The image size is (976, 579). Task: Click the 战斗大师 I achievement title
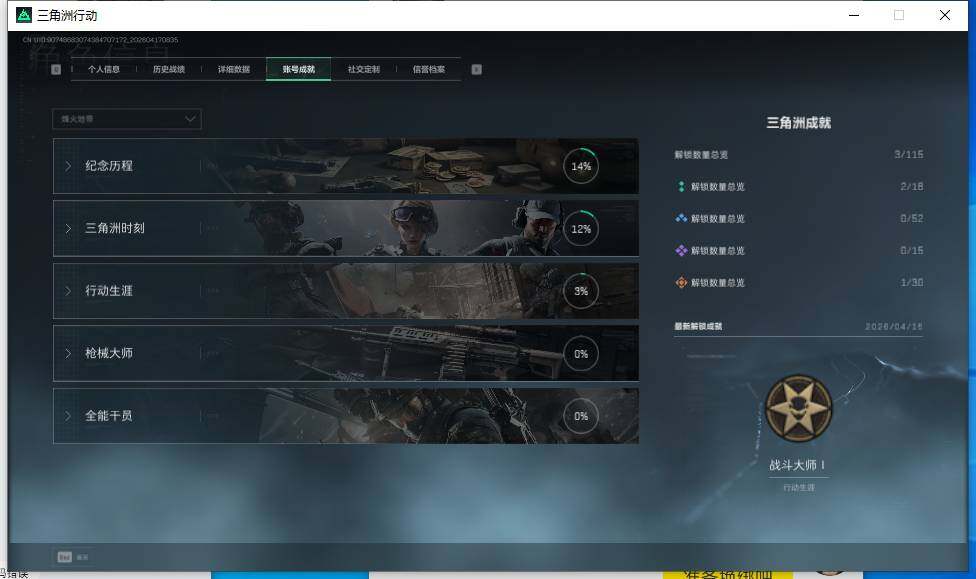click(797, 465)
